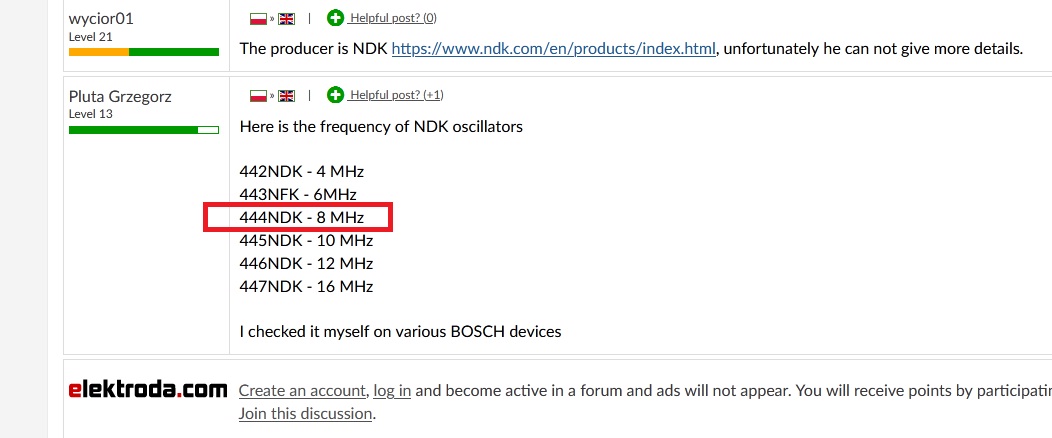This screenshot has width=1052, height=438.
Task: Click the elektroda.com logo
Action: click(148, 390)
